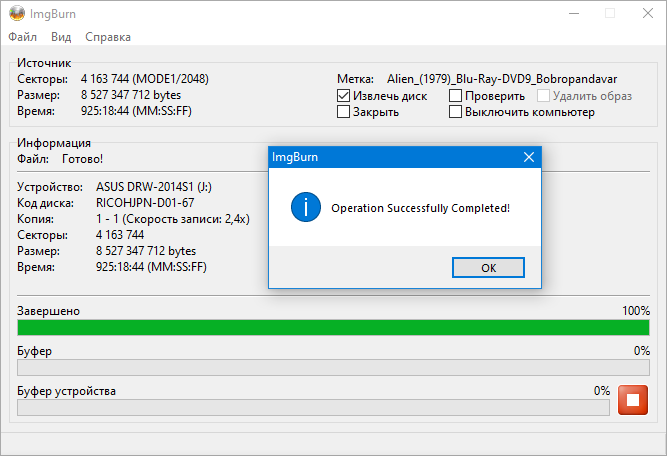Click the green Завершено progress bar
The height and width of the screenshot is (456, 667).
(x=333, y=328)
